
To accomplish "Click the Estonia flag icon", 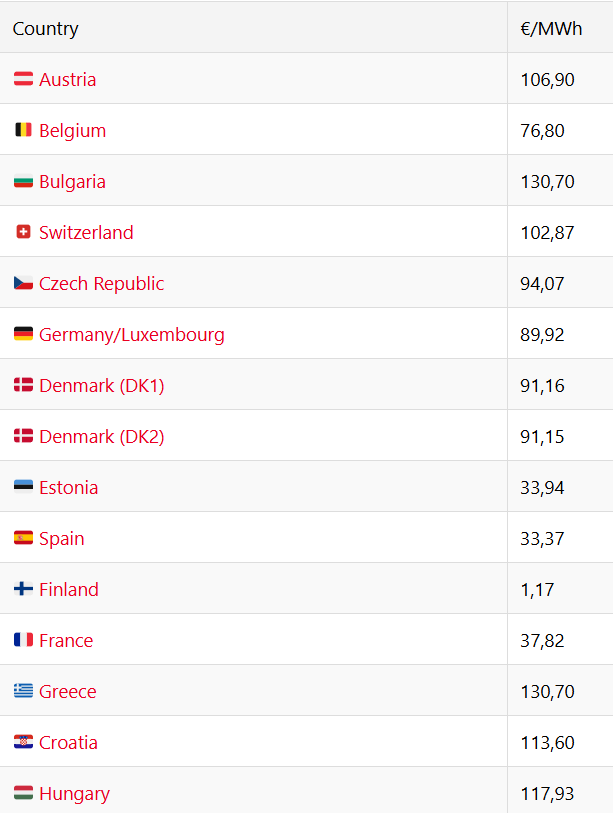I will click(23, 487).
